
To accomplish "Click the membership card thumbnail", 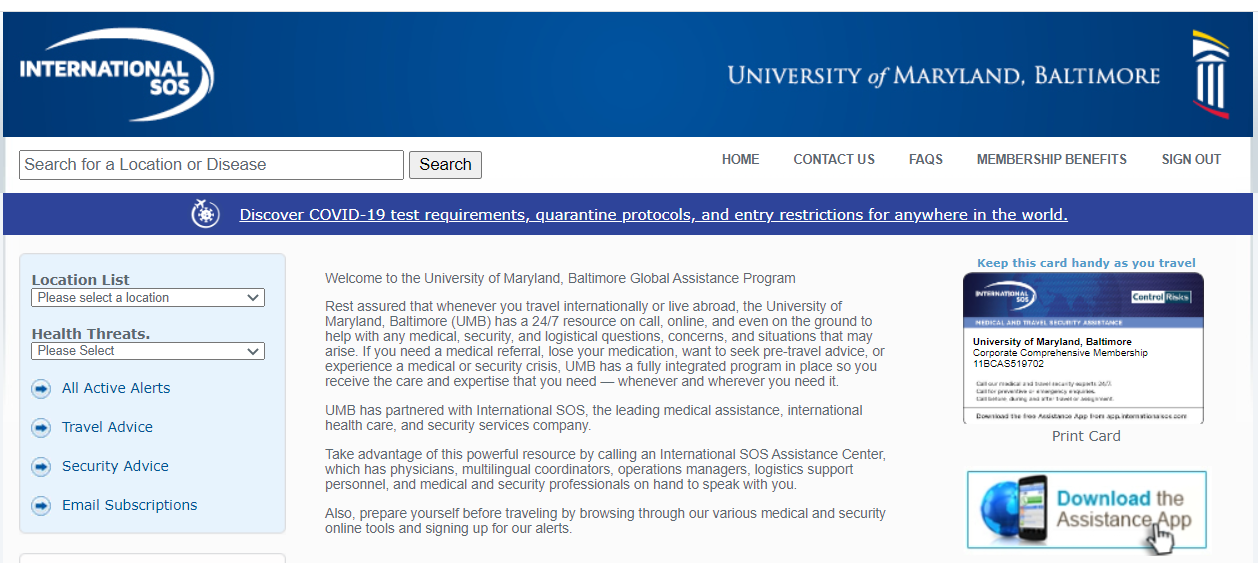I will 1083,347.
